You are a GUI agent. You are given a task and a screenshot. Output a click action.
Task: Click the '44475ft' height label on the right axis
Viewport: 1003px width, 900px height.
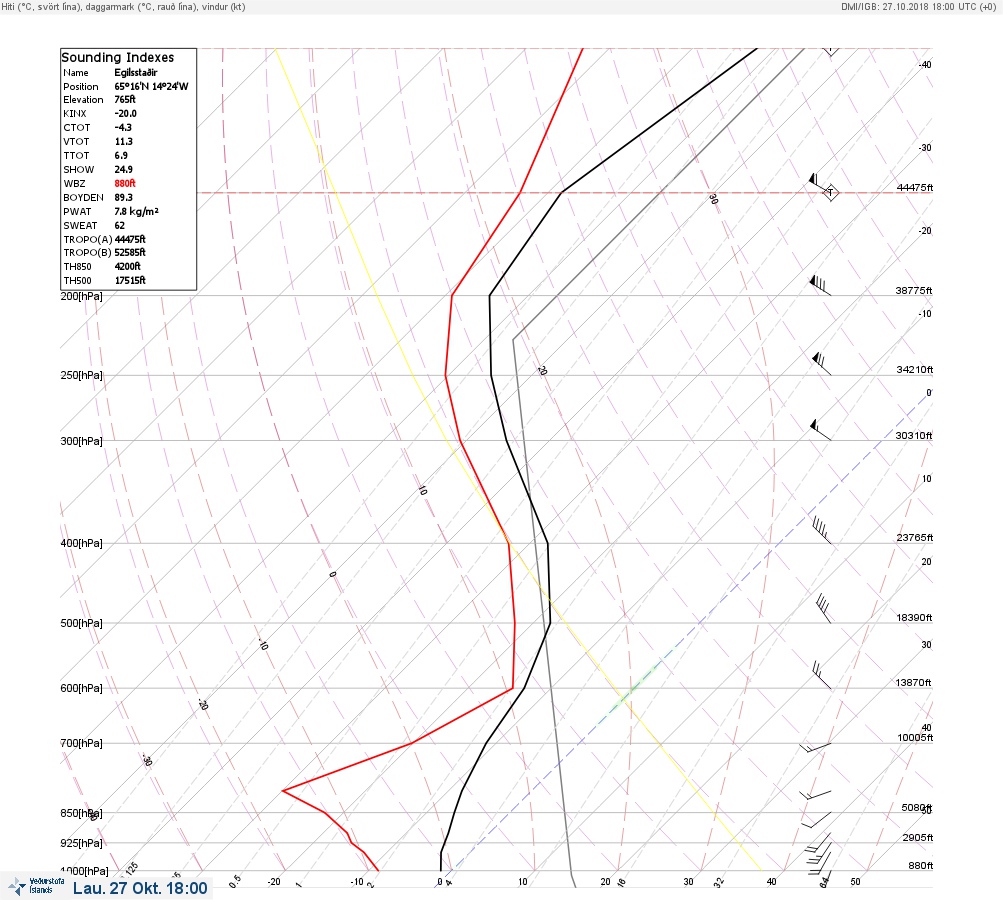coord(915,187)
